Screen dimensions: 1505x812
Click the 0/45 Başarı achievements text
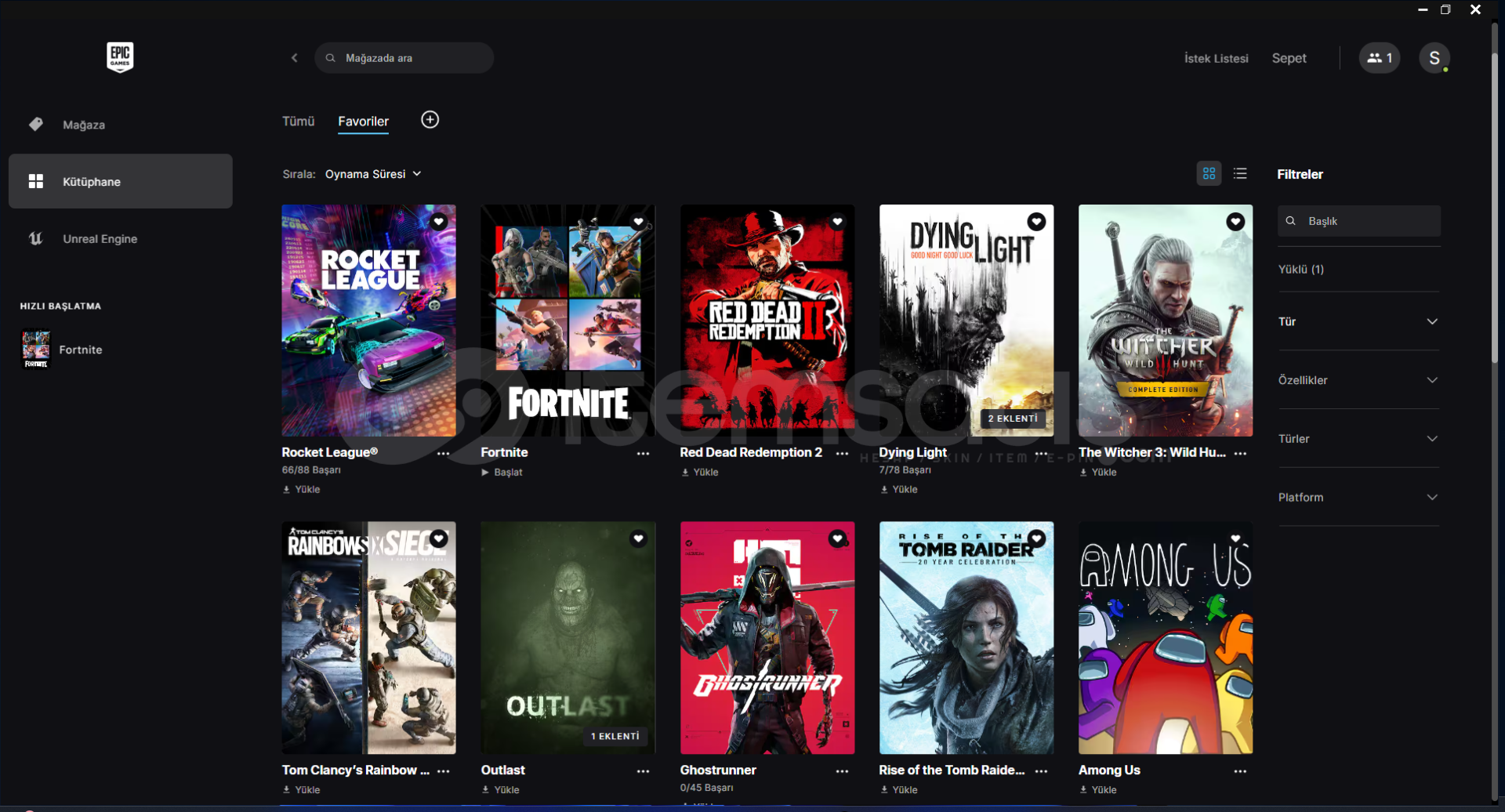707,788
